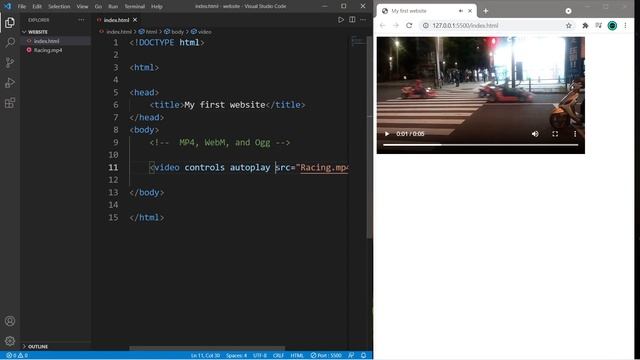Mute the My first website tab audio
The width and height of the screenshot is (640, 360).
coord(461,11)
